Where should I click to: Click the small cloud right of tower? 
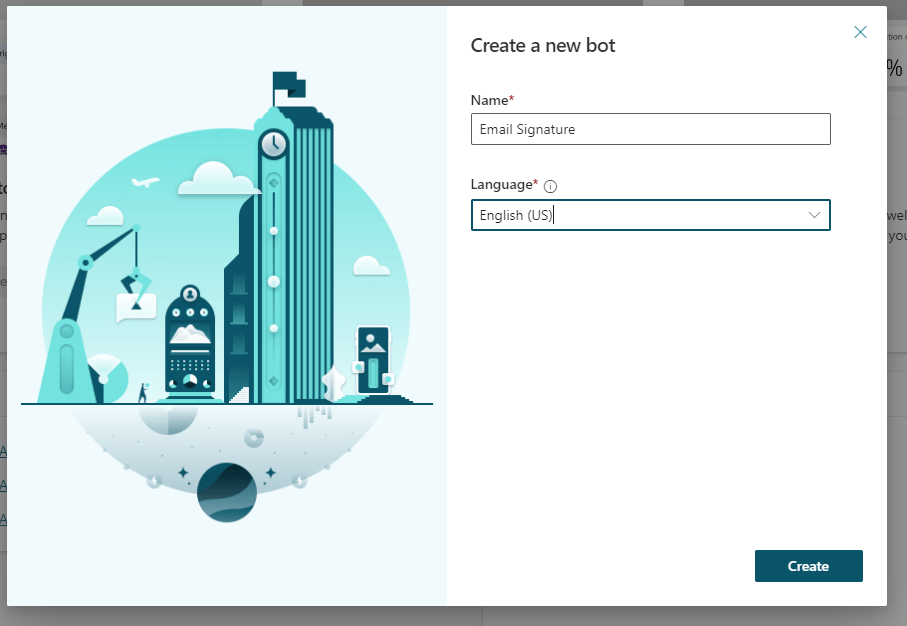(371, 266)
